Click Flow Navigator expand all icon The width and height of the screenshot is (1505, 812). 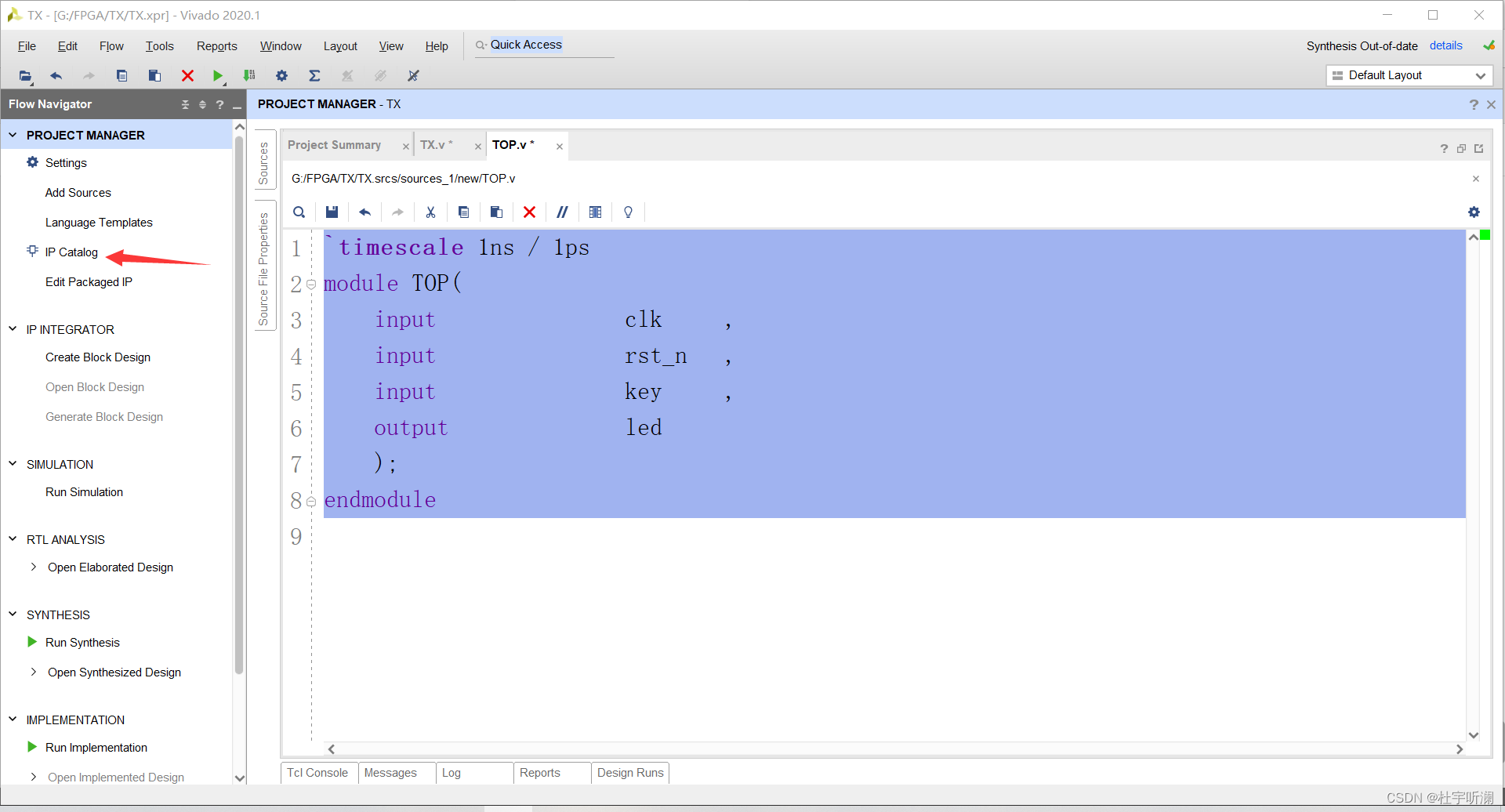coord(202,104)
